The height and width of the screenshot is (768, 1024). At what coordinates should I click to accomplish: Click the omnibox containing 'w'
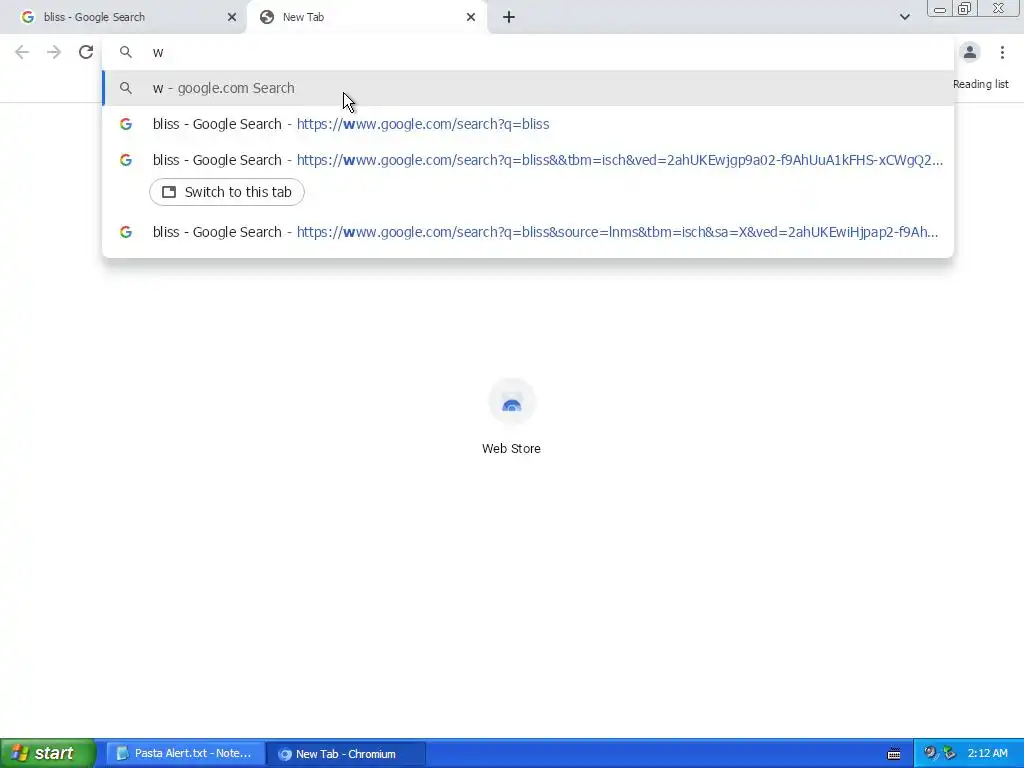528,52
